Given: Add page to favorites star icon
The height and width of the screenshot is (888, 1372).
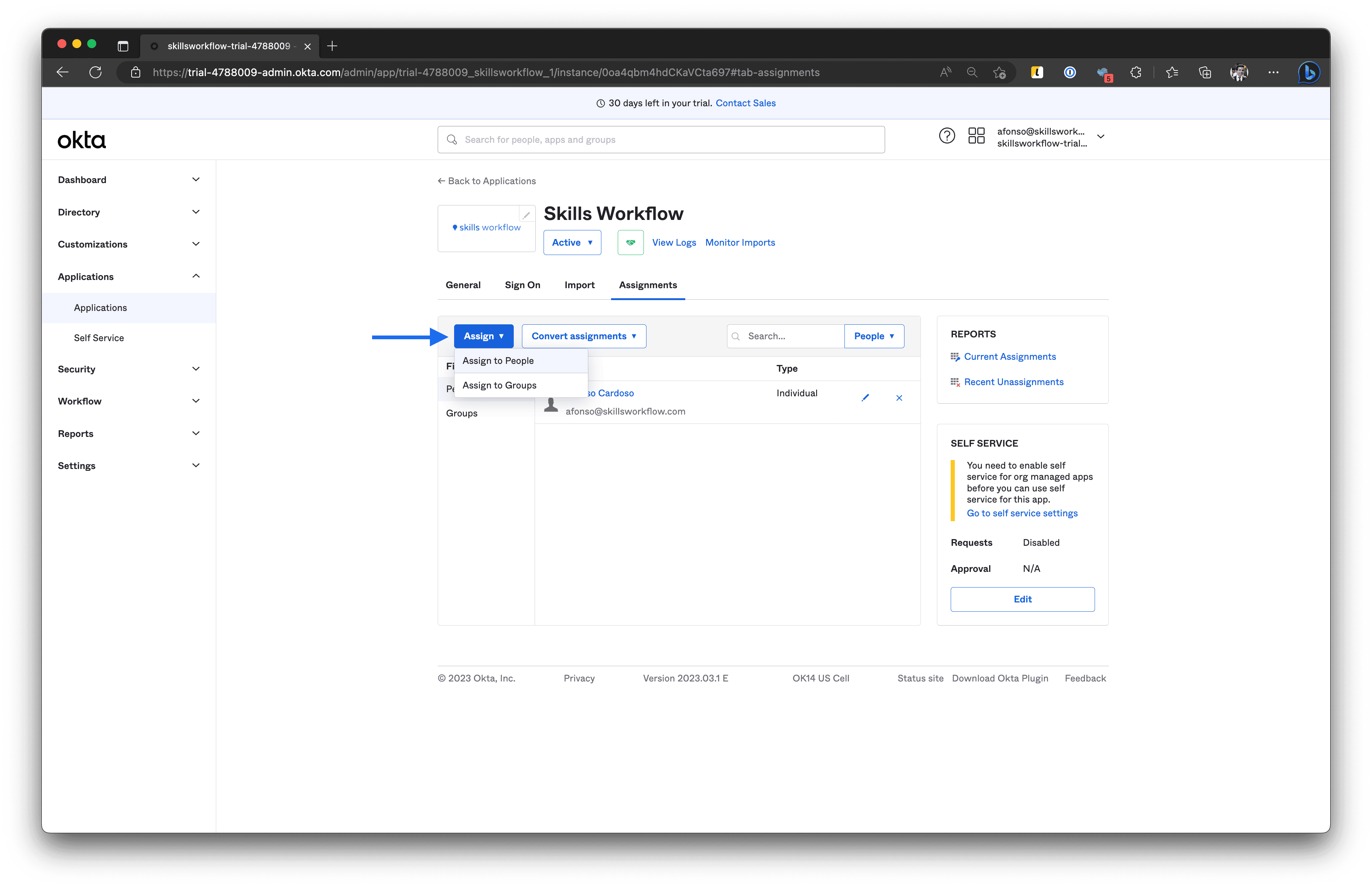Looking at the screenshot, I should [1000, 72].
